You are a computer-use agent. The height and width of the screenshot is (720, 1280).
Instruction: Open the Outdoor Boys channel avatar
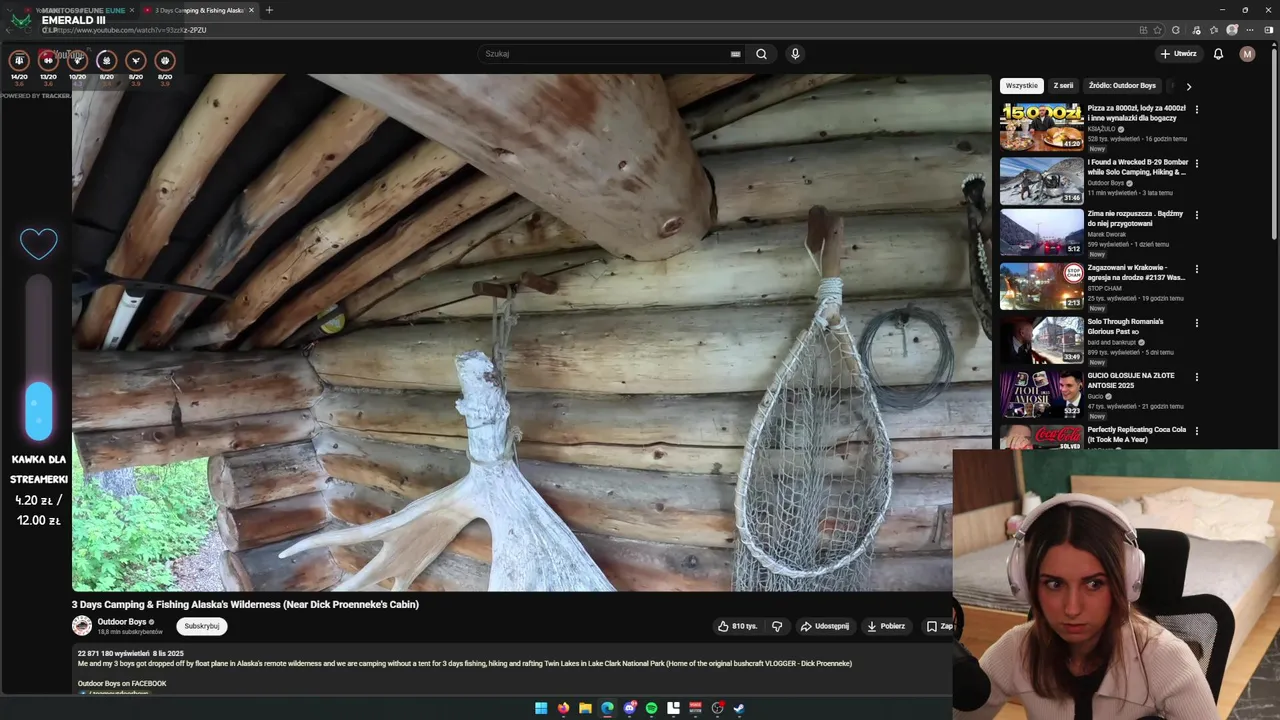pos(82,626)
